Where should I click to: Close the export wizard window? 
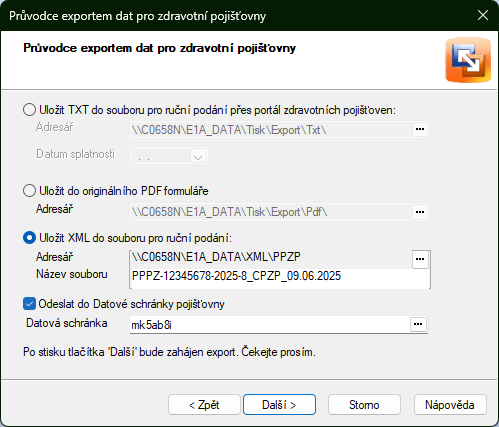point(483,15)
